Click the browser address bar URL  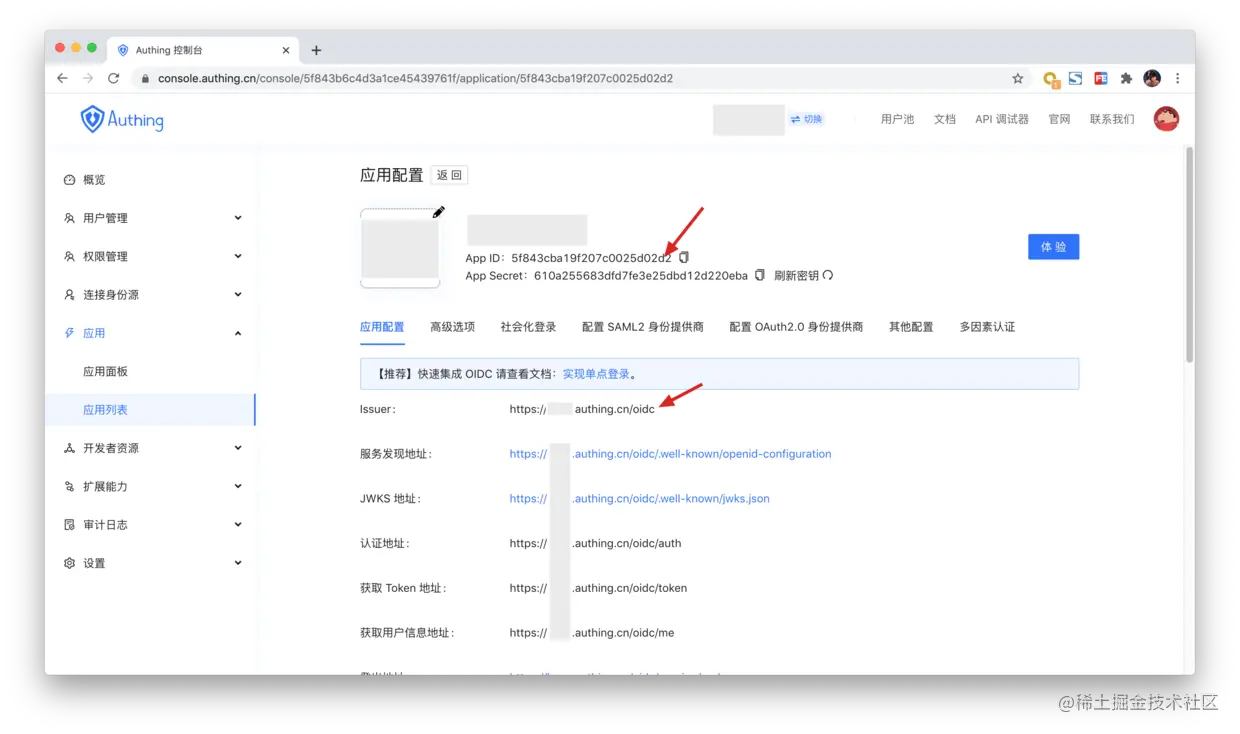(415, 78)
